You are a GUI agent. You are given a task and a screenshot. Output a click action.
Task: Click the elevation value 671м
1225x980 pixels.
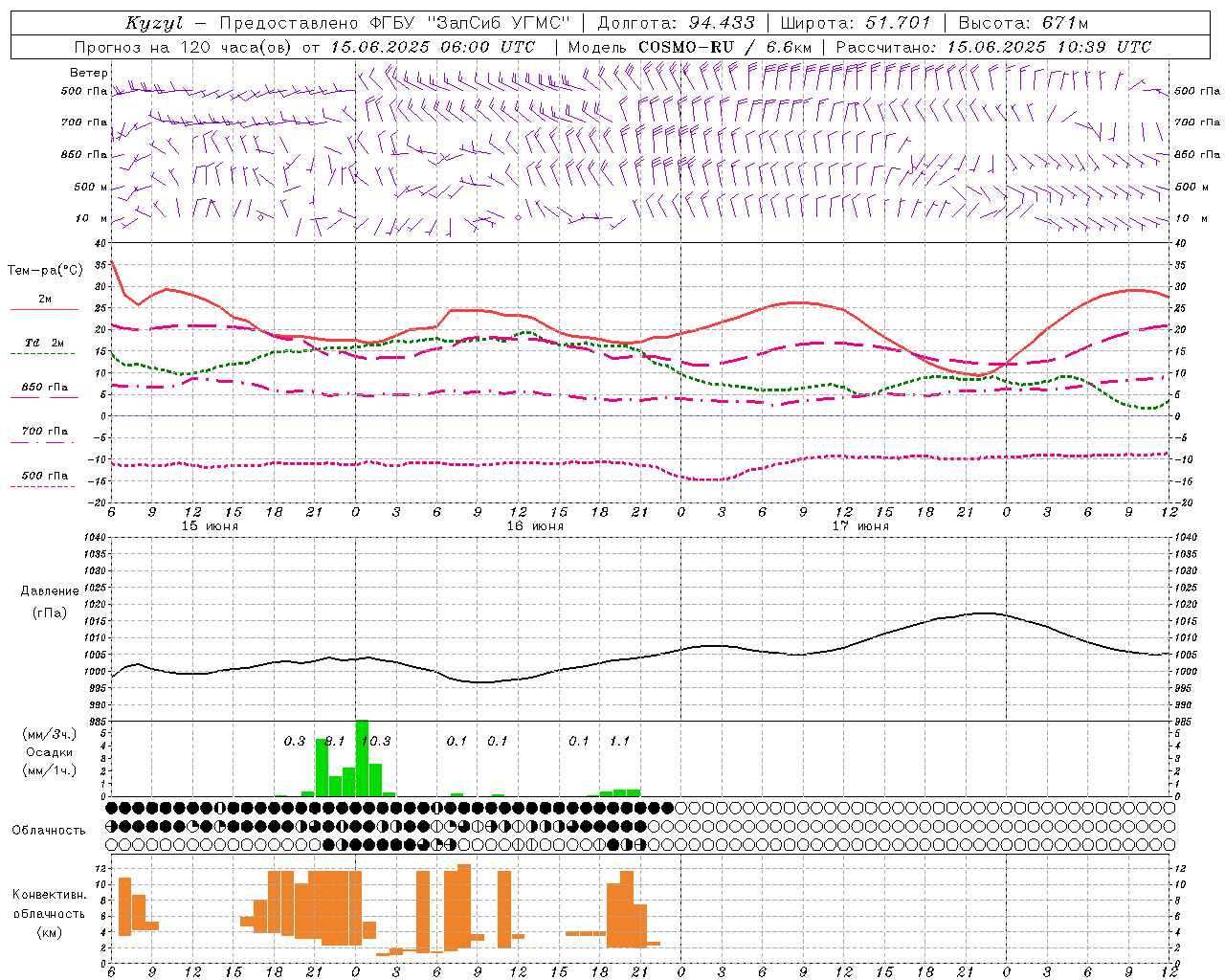pos(1063,23)
